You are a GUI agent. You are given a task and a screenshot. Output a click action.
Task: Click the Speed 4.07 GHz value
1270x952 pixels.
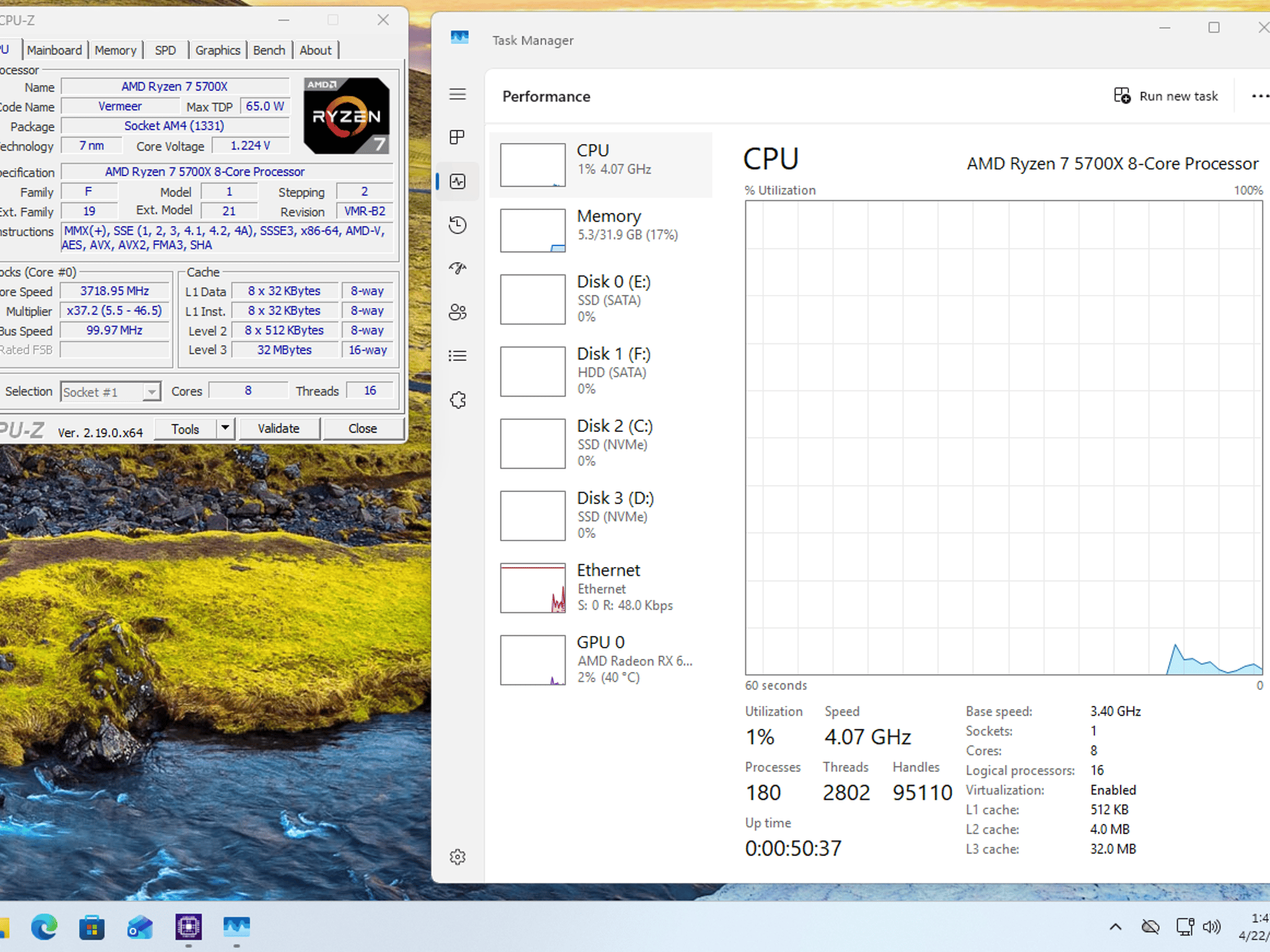pos(868,737)
